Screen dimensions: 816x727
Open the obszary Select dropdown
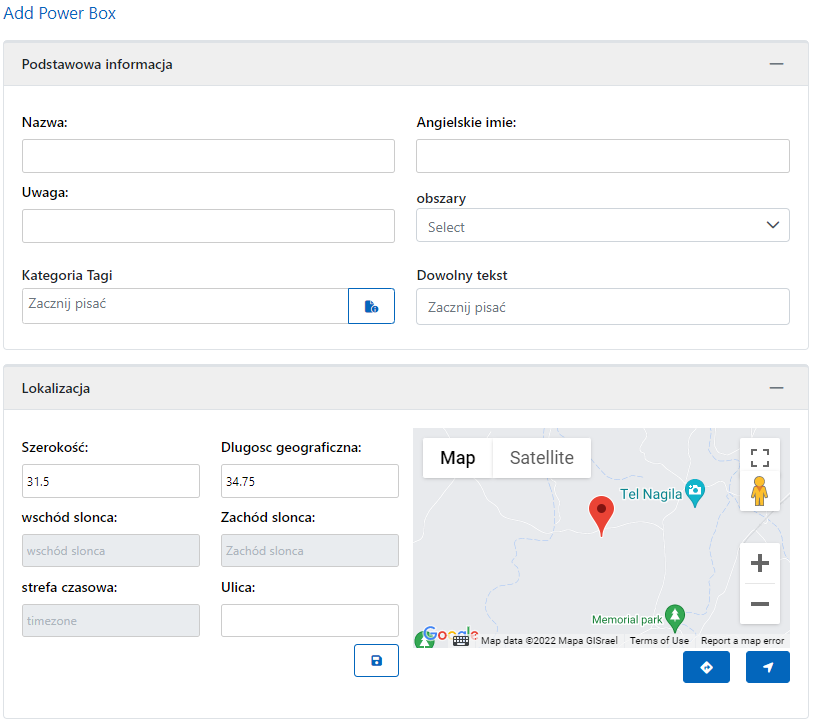click(x=602, y=226)
